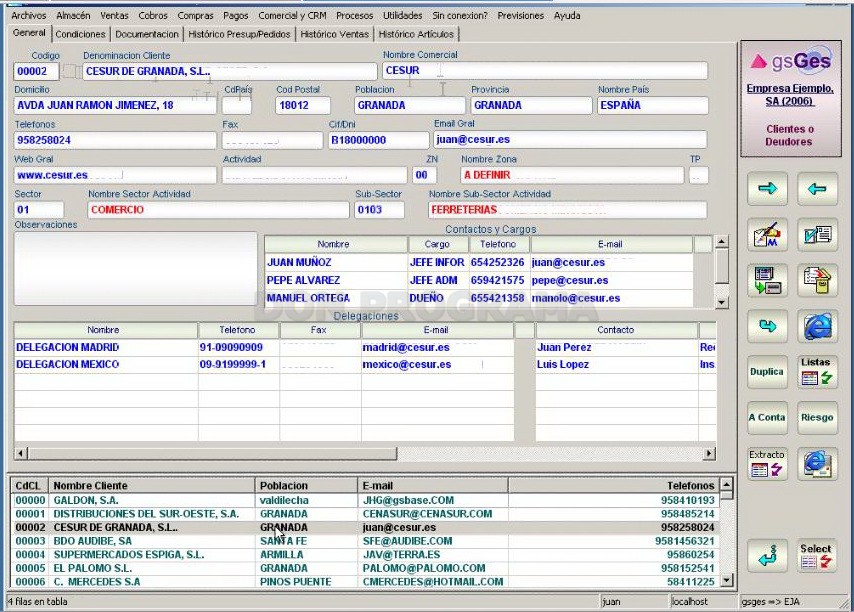The height and width of the screenshot is (612, 854).
Task: Click the Riesgo button
Action: click(x=817, y=418)
